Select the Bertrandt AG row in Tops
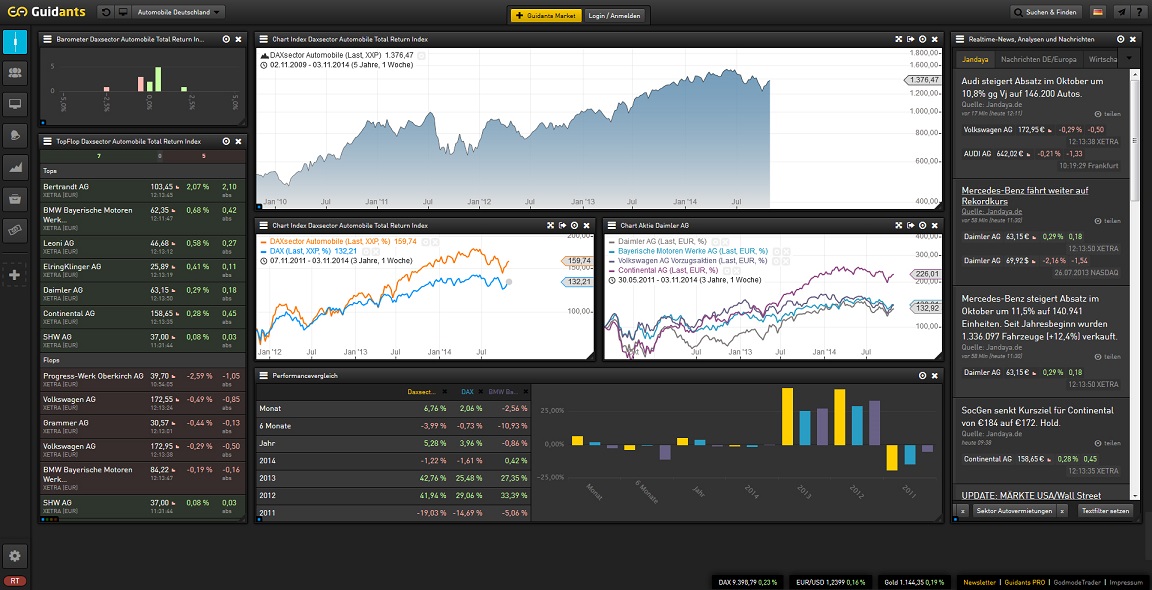Screen dimensions: 1152x590 pos(142,190)
